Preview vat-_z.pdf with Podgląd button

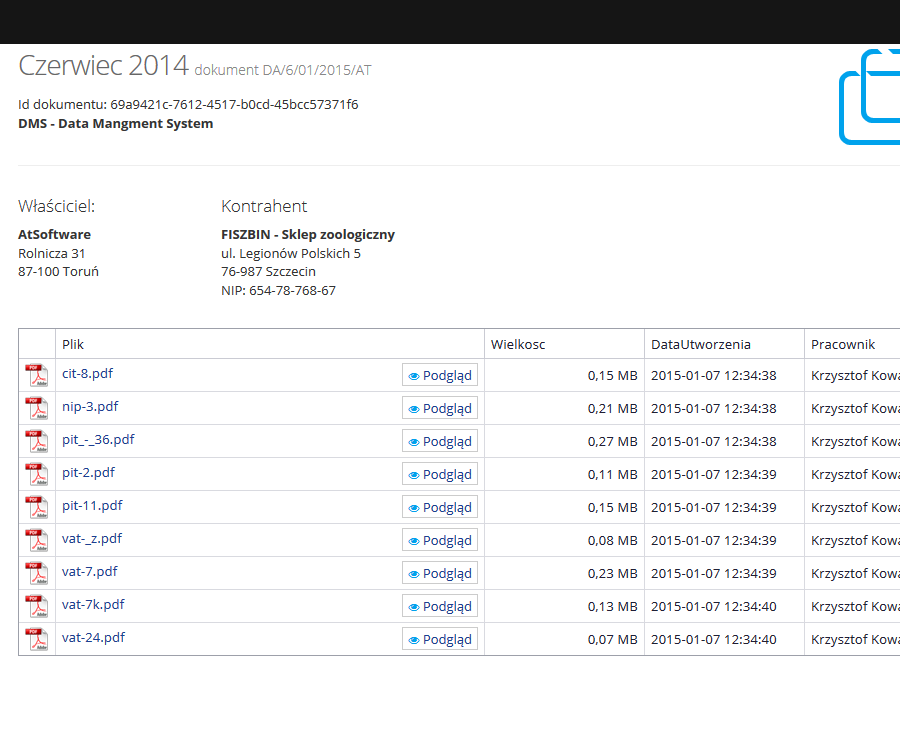440,541
